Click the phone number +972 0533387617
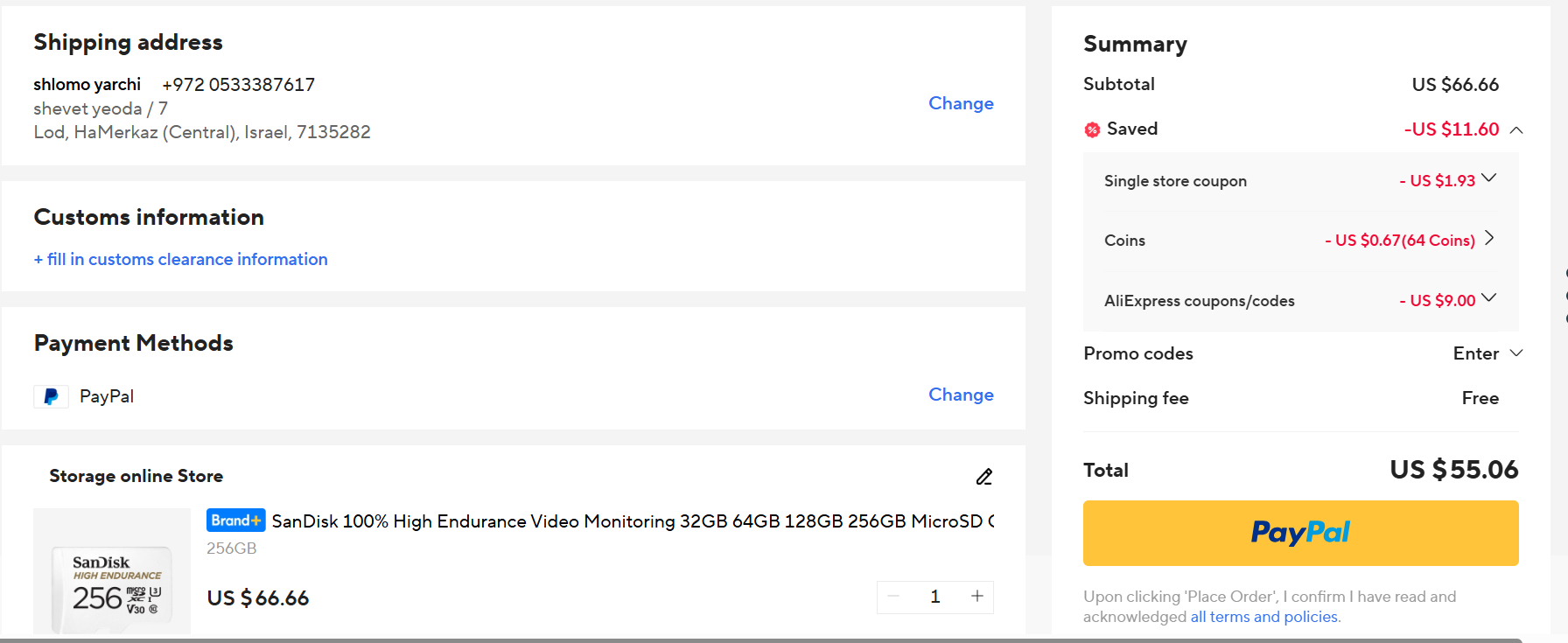The image size is (1568, 643). (x=239, y=85)
